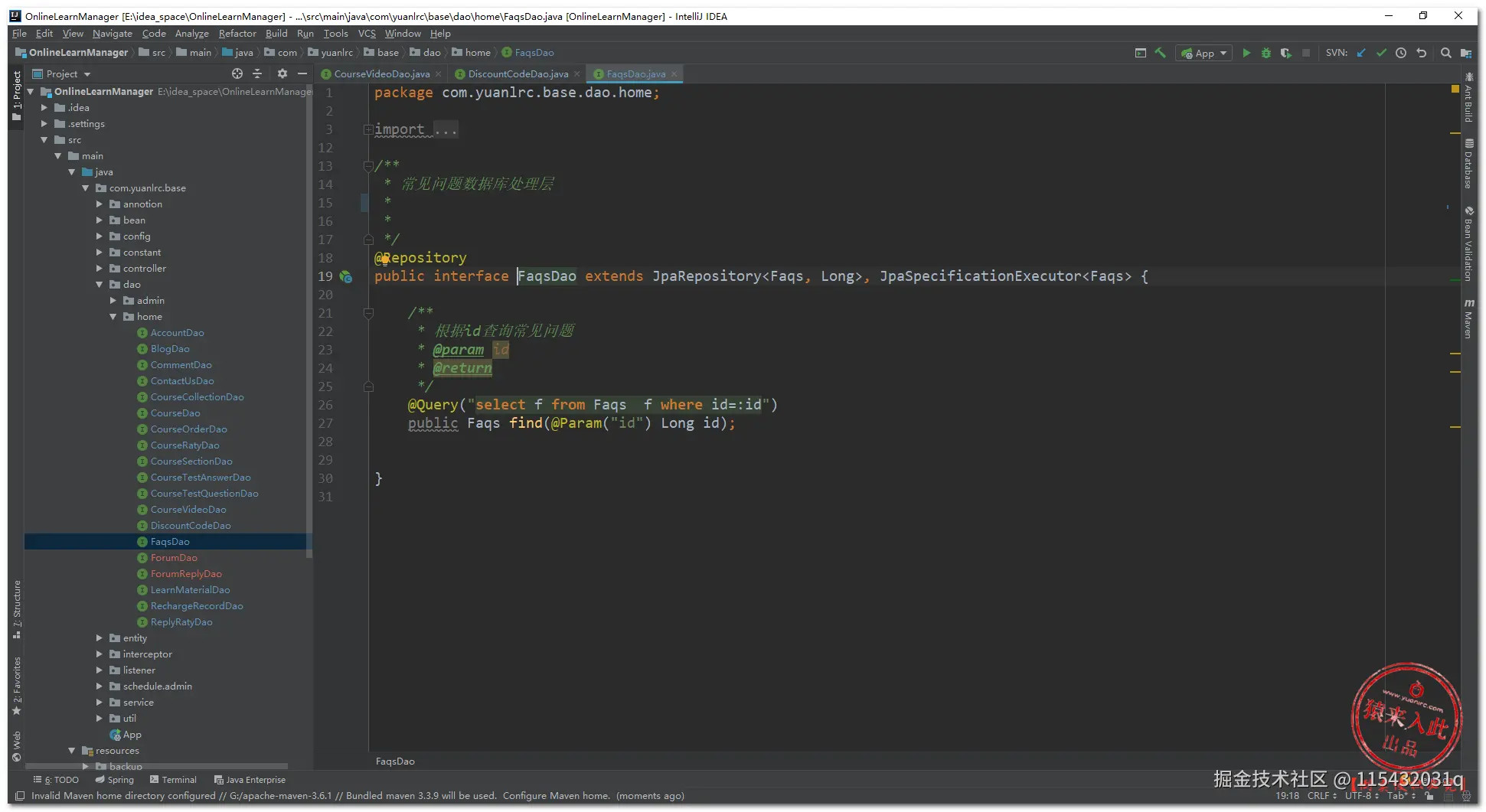Viewport: 1486px width, 812px height.
Task: Run App with Coverage icon
Action: (x=1286, y=53)
